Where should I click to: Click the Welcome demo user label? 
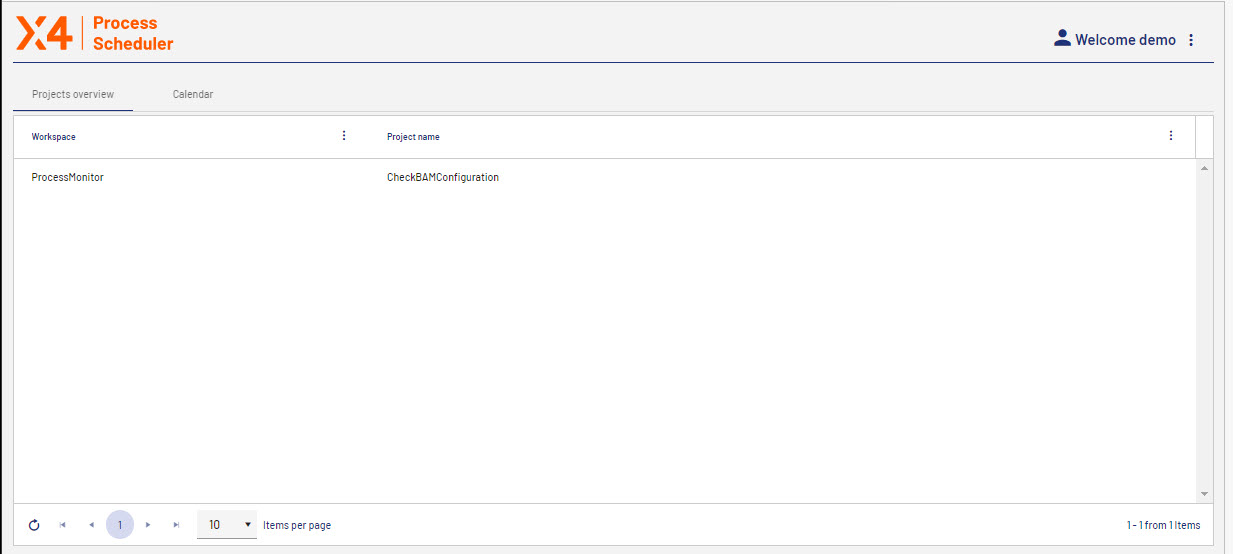coord(1125,40)
